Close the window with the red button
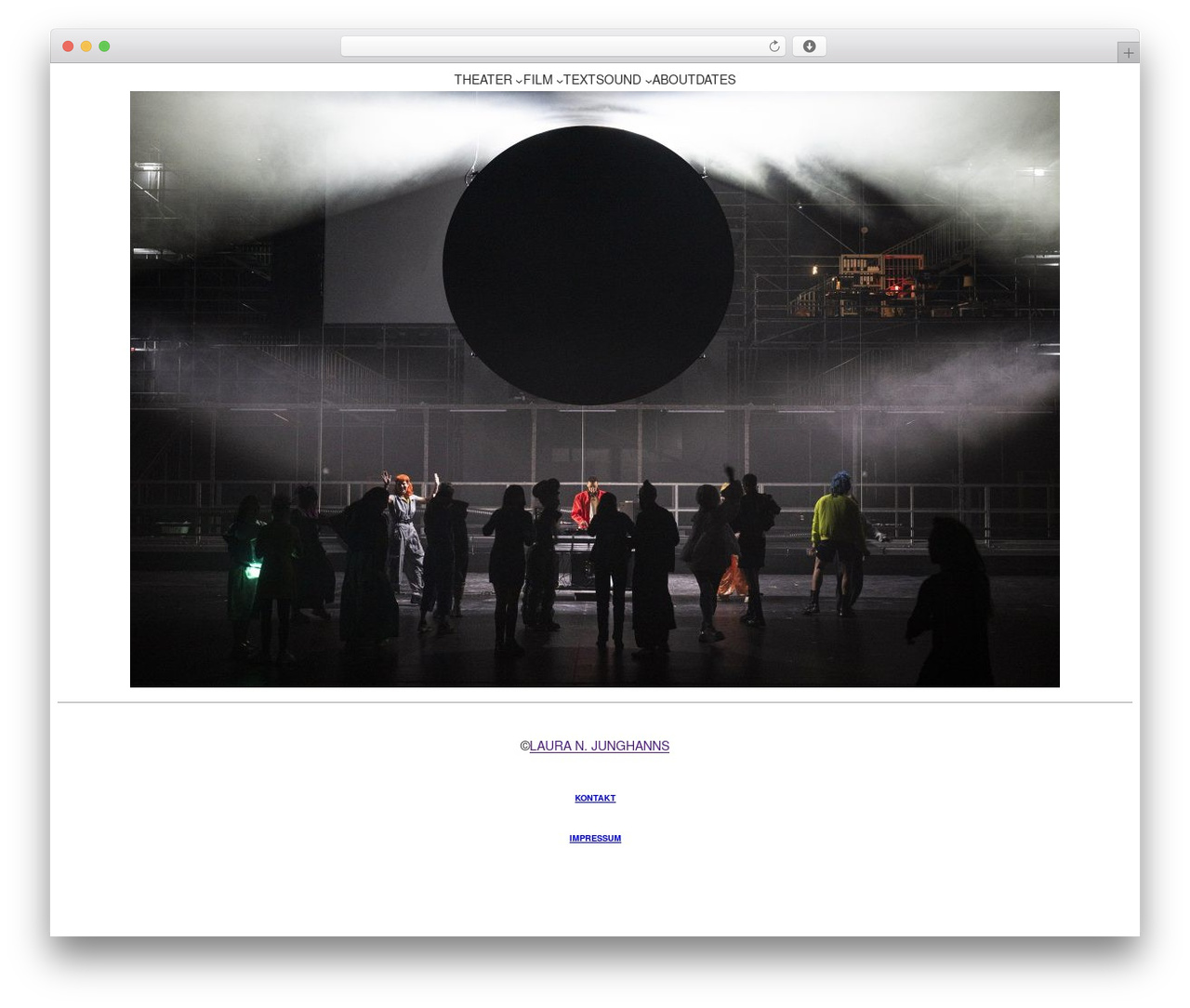 [x=68, y=46]
